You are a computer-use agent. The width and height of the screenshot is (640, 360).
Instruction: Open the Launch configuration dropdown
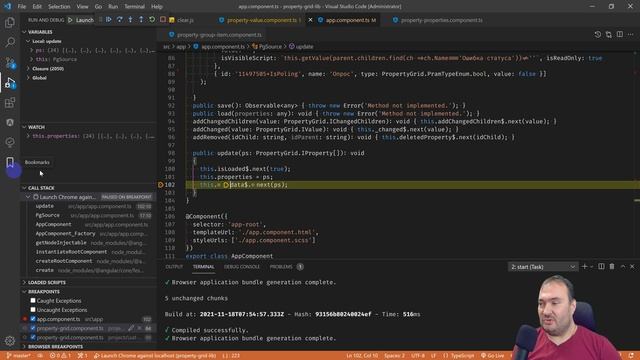click(x=85, y=20)
